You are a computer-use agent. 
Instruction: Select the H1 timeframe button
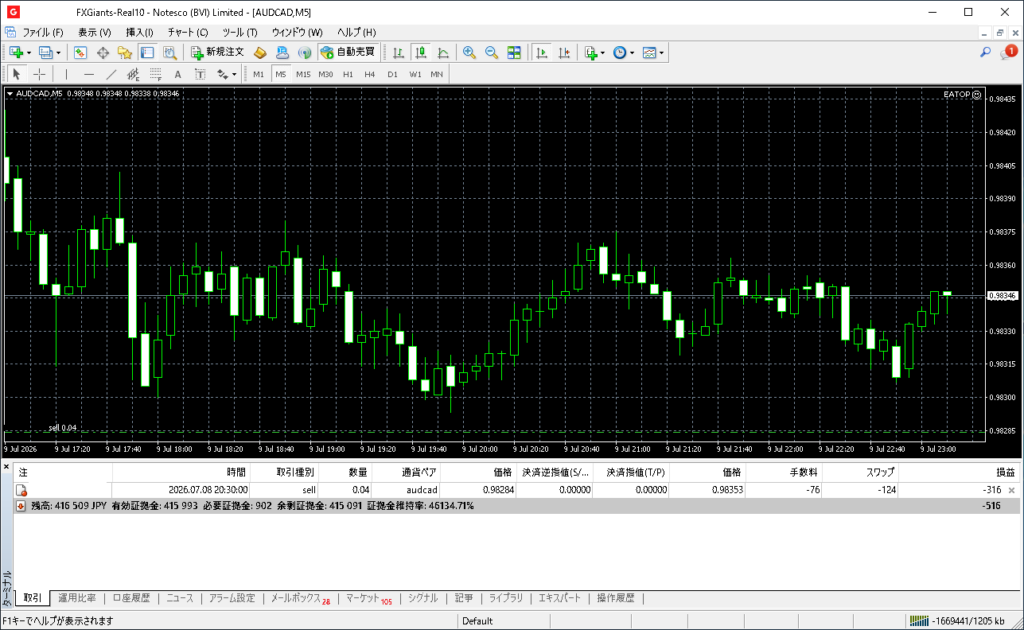click(x=347, y=74)
